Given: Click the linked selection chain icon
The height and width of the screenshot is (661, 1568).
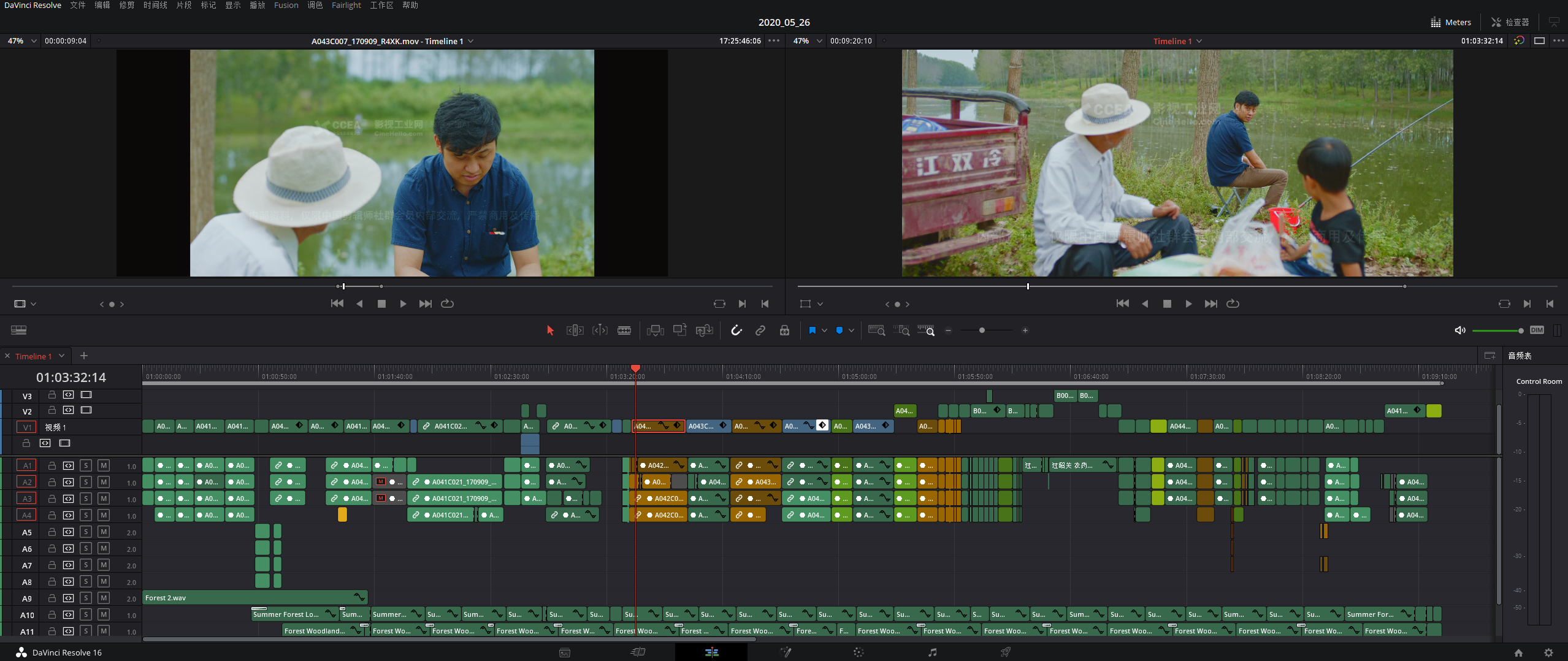Looking at the screenshot, I should pos(760,330).
